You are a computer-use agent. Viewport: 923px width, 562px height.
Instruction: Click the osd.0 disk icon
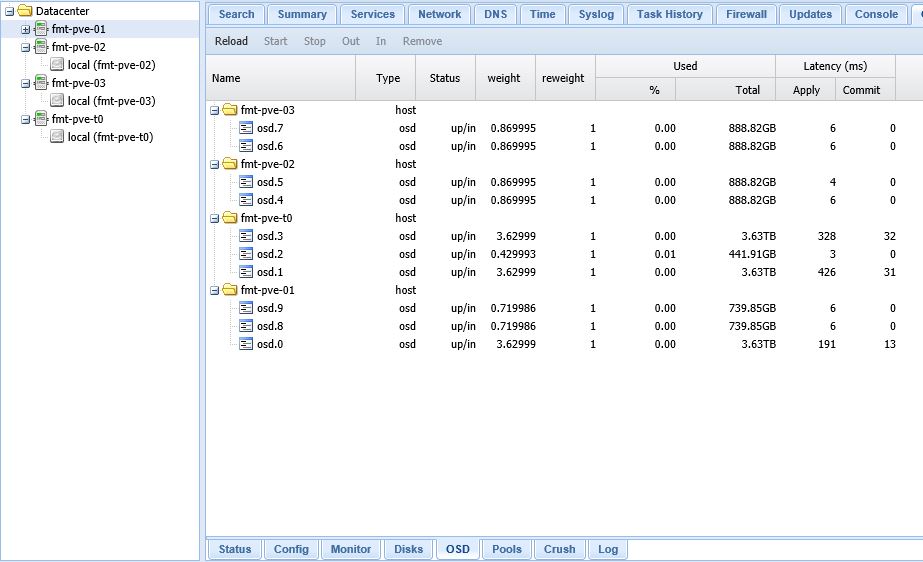pos(246,344)
